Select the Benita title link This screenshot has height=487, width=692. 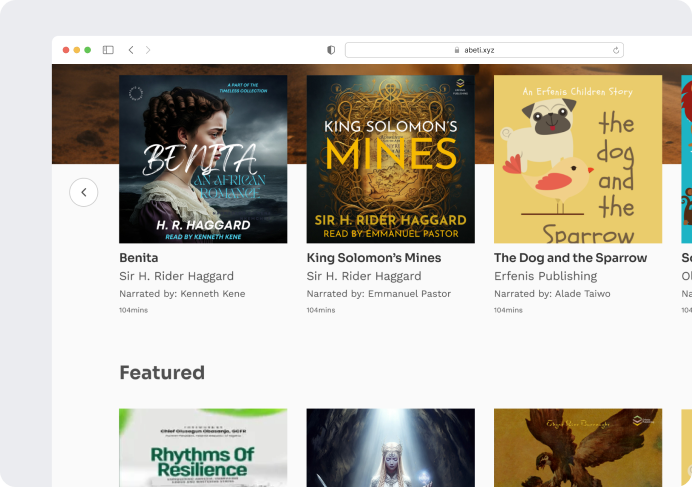coord(139,257)
